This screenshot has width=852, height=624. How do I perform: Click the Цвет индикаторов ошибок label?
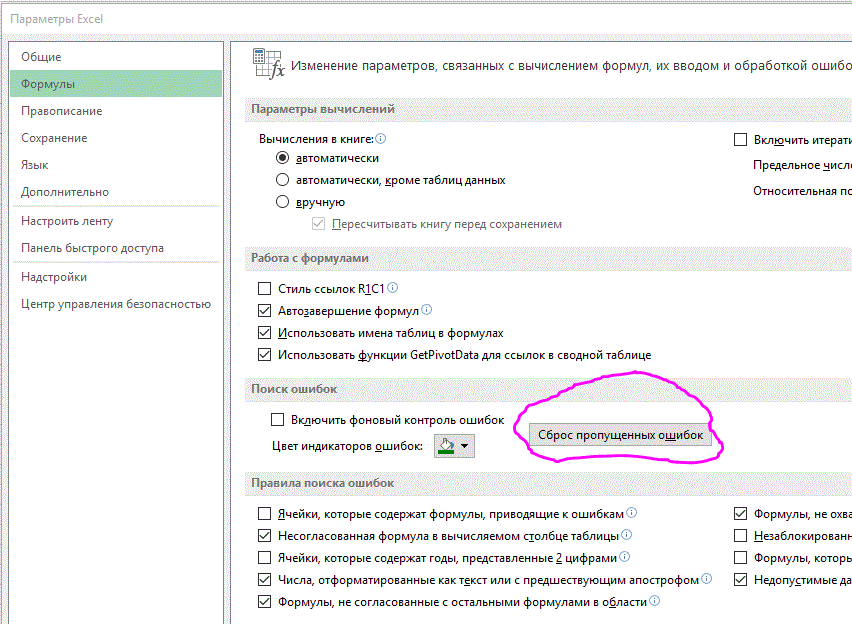click(x=347, y=446)
